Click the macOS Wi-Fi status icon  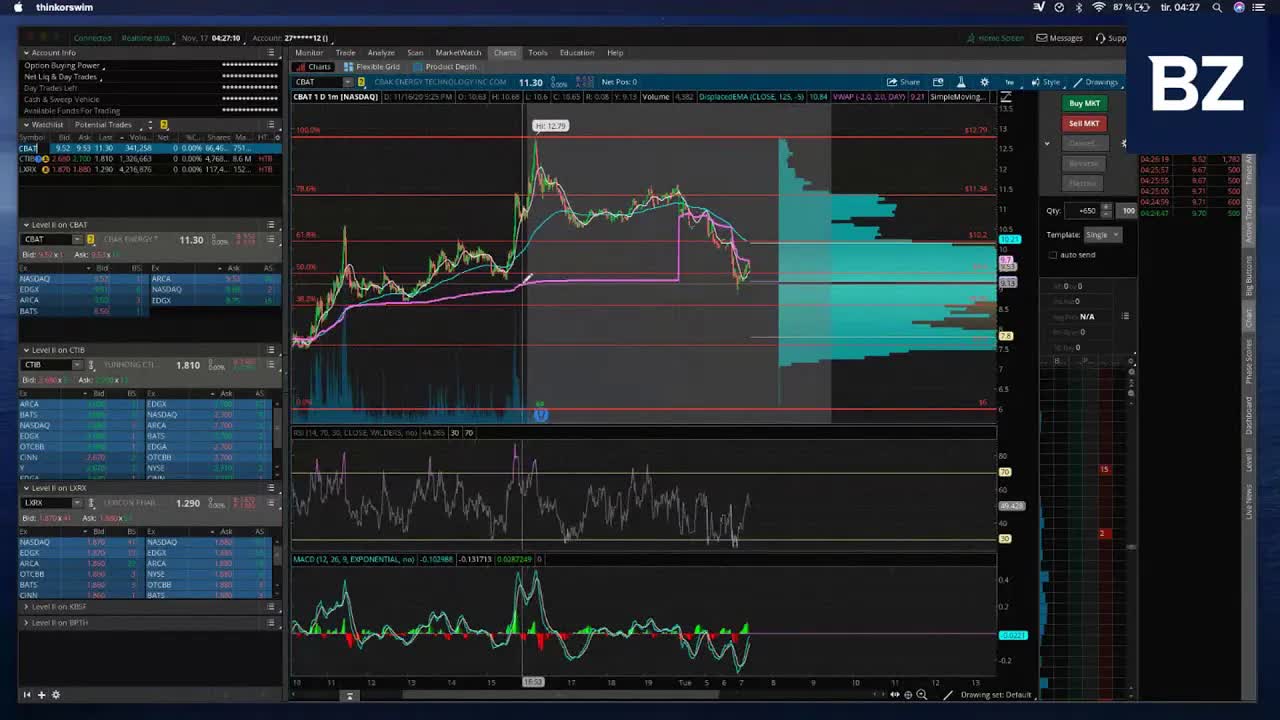(1099, 7)
